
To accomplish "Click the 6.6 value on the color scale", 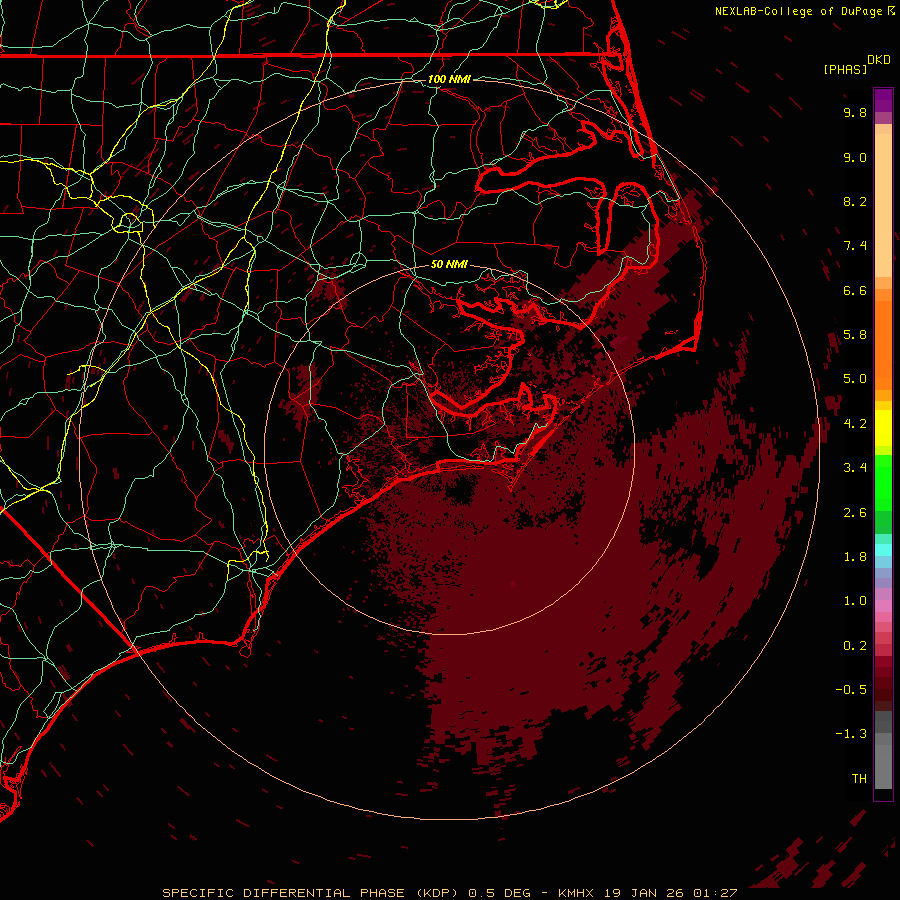I will click(855, 290).
